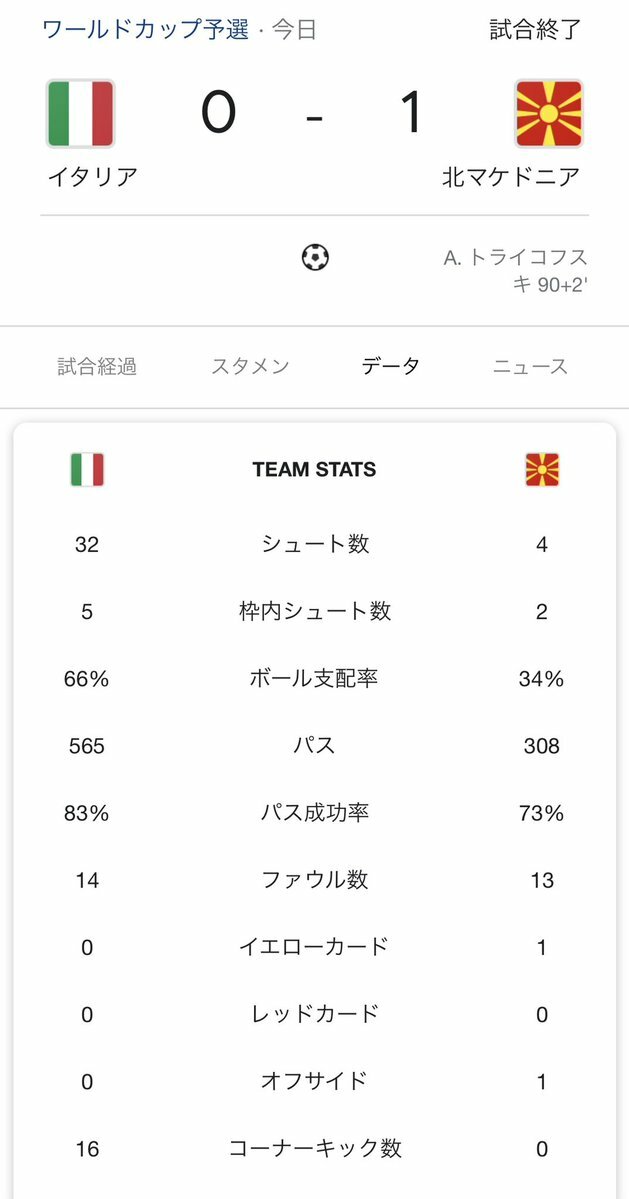Viewport: 629px width, 1199px height.
Task: Switch to the 試合経過 tab
Action: [97, 366]
